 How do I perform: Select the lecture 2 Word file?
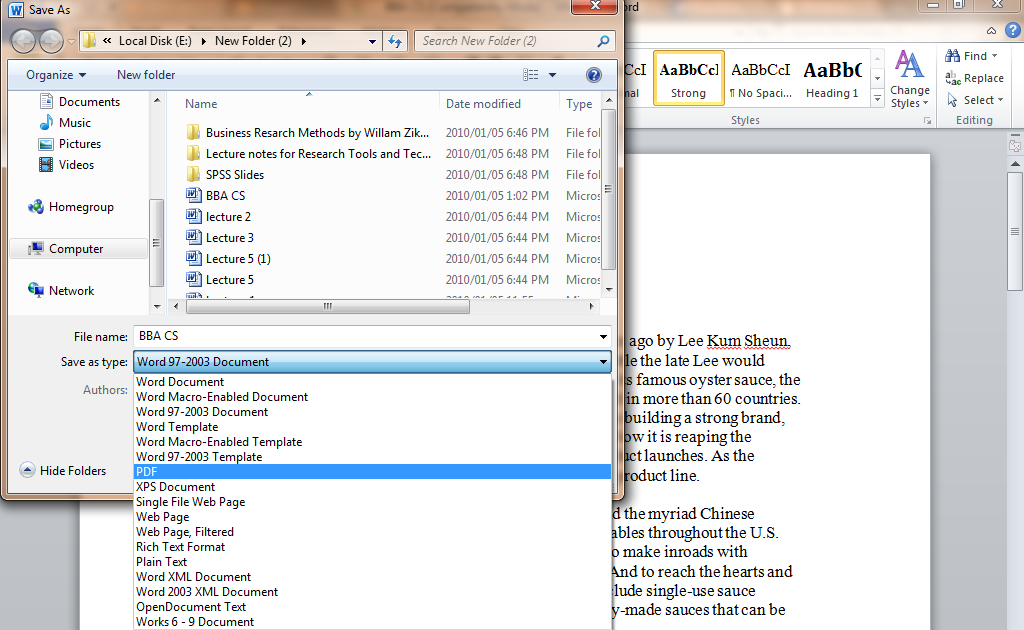[x=218, y=216]
